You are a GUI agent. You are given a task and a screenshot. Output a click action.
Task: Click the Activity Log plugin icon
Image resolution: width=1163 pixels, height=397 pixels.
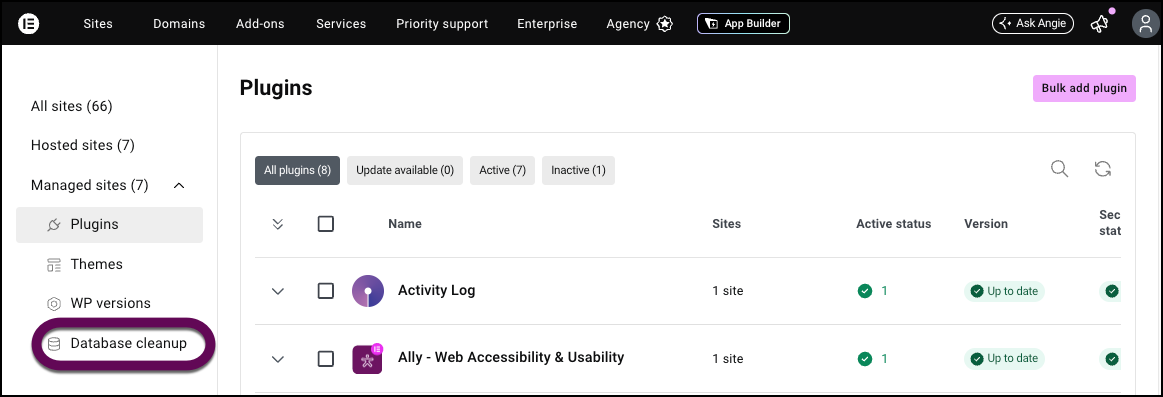(x=368, y=291)
